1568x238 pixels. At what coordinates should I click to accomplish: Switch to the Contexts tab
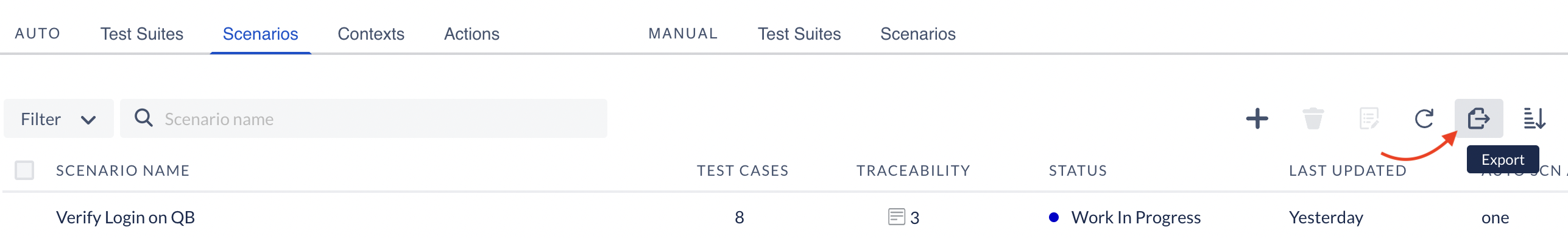click(x=371, y=34)
